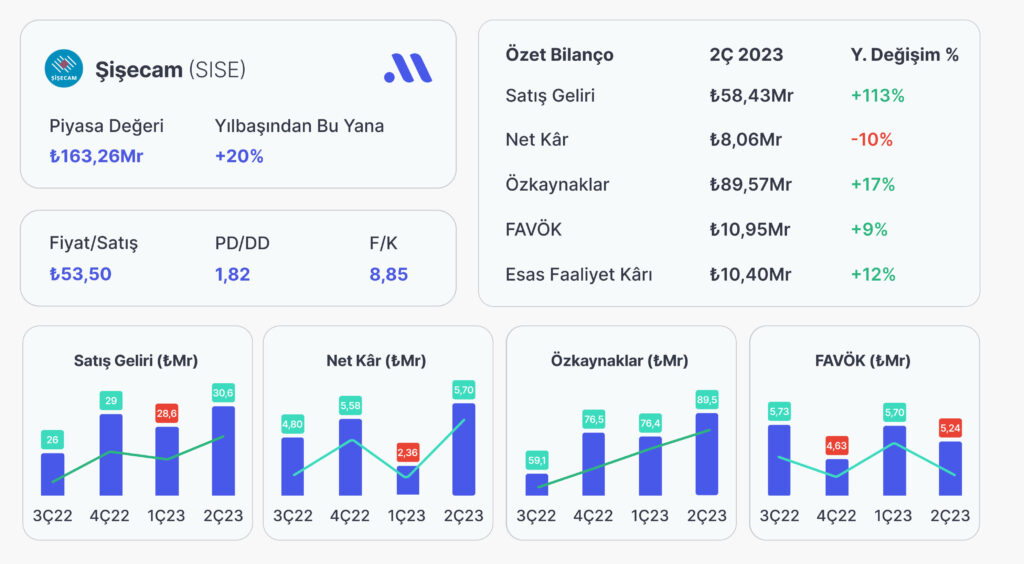Click the 3Ç22 bar in FAVÖK chart
Viewport: 1024px width, 564px height.
779,460
